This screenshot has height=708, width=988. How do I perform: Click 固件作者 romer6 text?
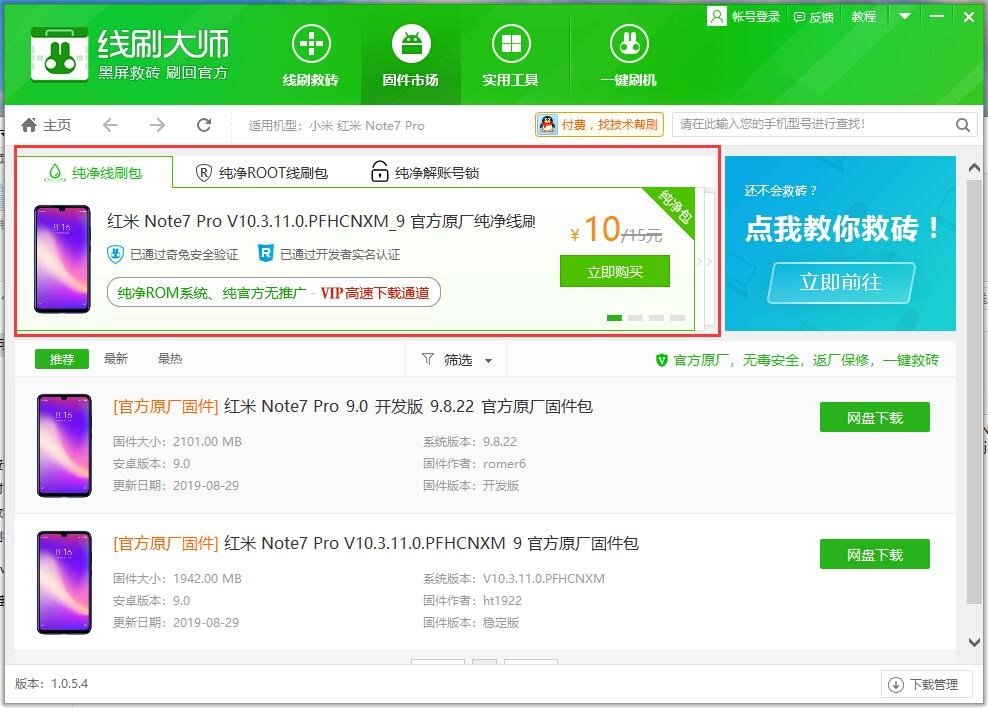tap(474, 464)
